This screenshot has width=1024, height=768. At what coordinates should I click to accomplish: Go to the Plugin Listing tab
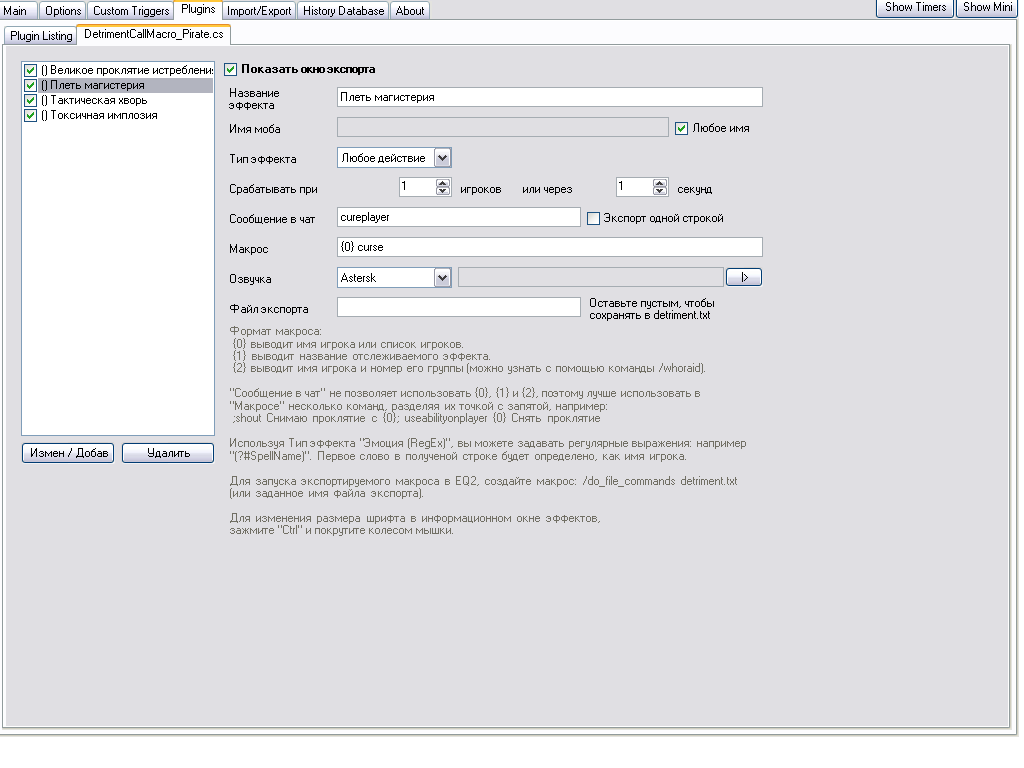point(41,36)
